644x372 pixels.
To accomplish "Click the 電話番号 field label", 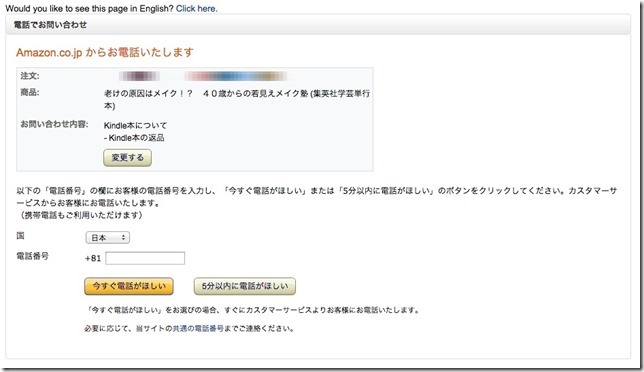I will (32, 256).
